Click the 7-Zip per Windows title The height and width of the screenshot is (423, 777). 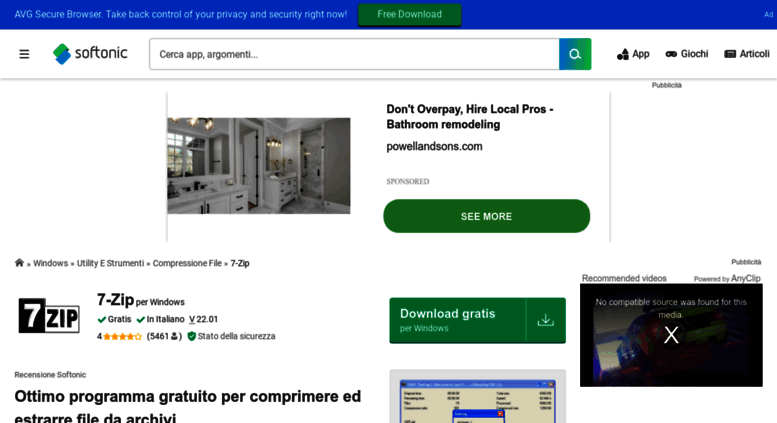pyautogui.click(x=141, y=300)
